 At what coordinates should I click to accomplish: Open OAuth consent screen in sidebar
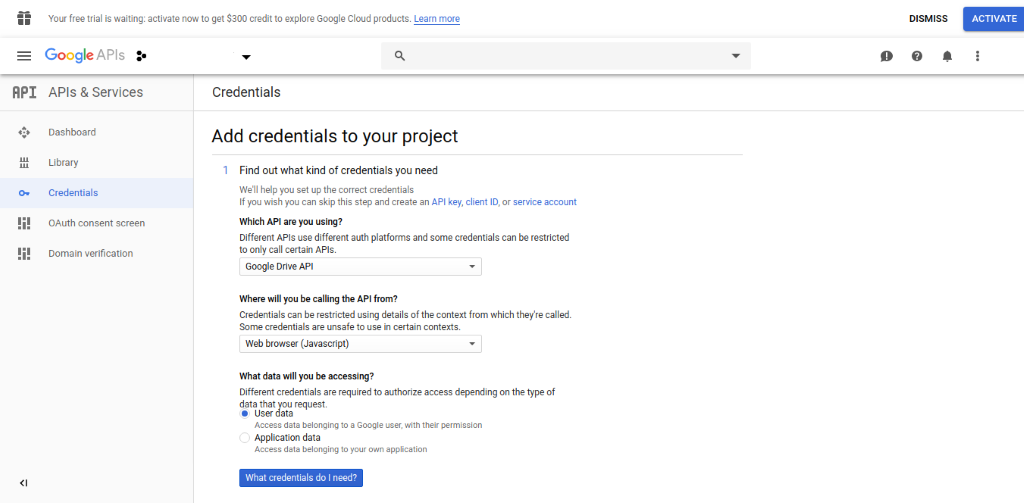click(x=96, y=223)
